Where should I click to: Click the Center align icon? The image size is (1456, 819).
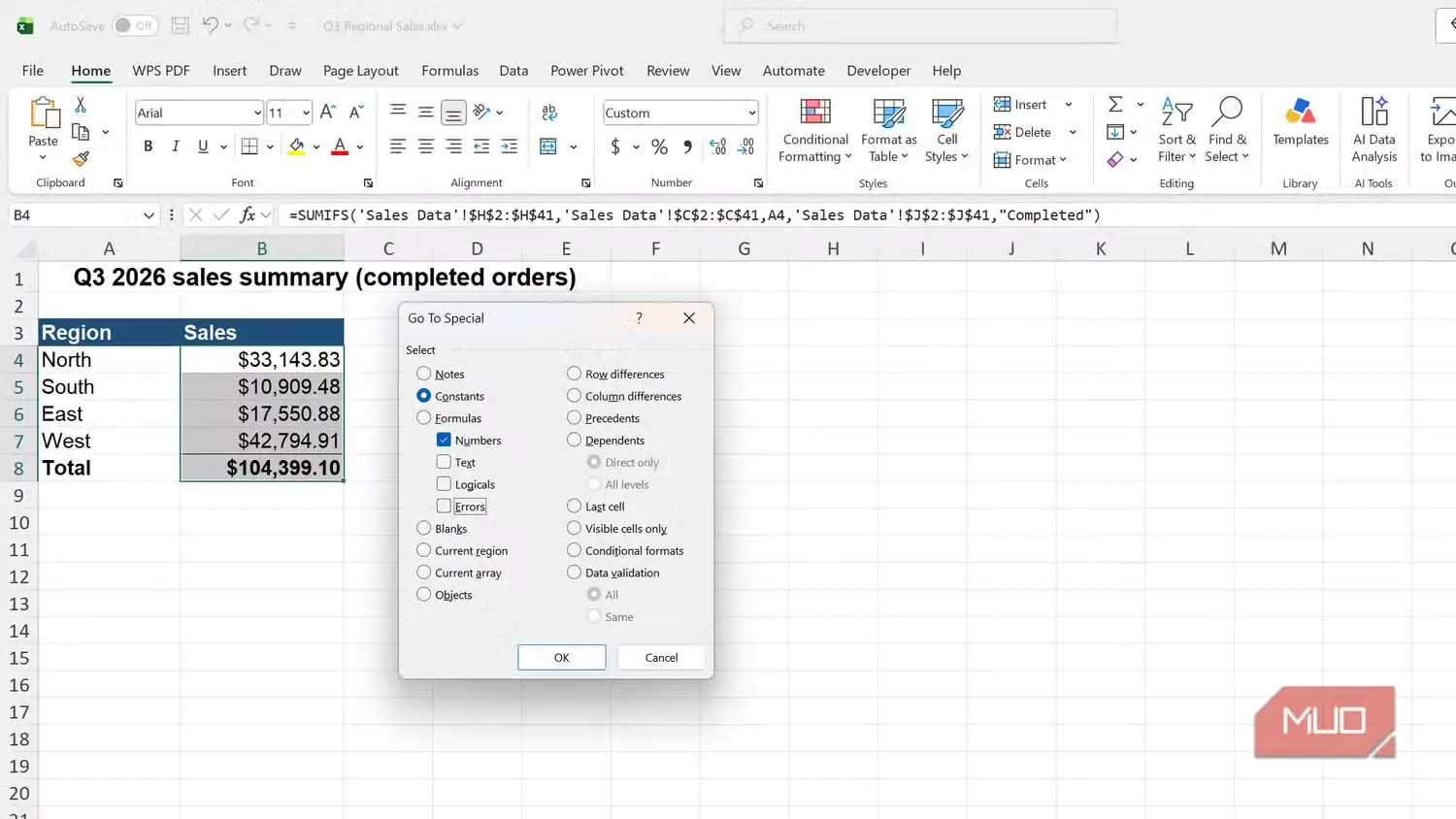pyautogui.click(x=425, y=147)
